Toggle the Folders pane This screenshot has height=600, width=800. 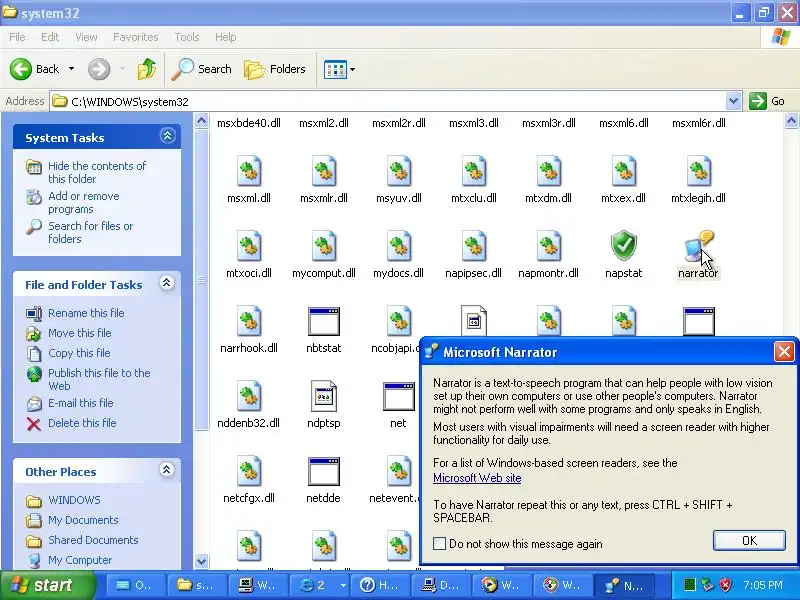(275, 69)
